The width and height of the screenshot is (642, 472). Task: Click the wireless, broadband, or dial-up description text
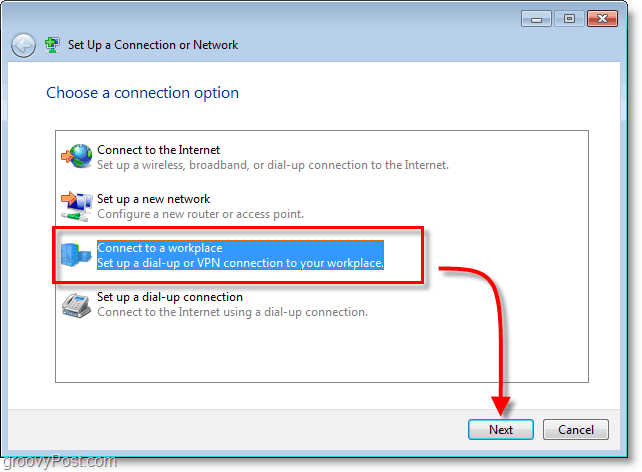click(x=273, y=165)
